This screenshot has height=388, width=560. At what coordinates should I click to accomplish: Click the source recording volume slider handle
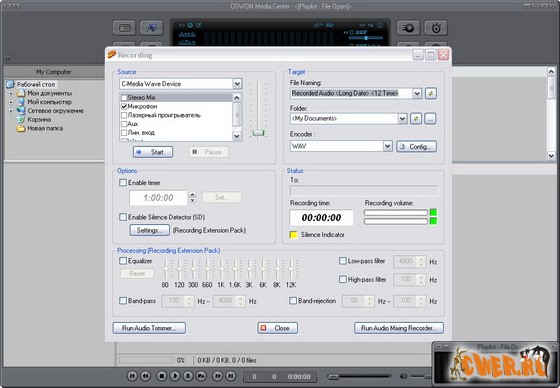pyautogui.click(x=258, y=133)
